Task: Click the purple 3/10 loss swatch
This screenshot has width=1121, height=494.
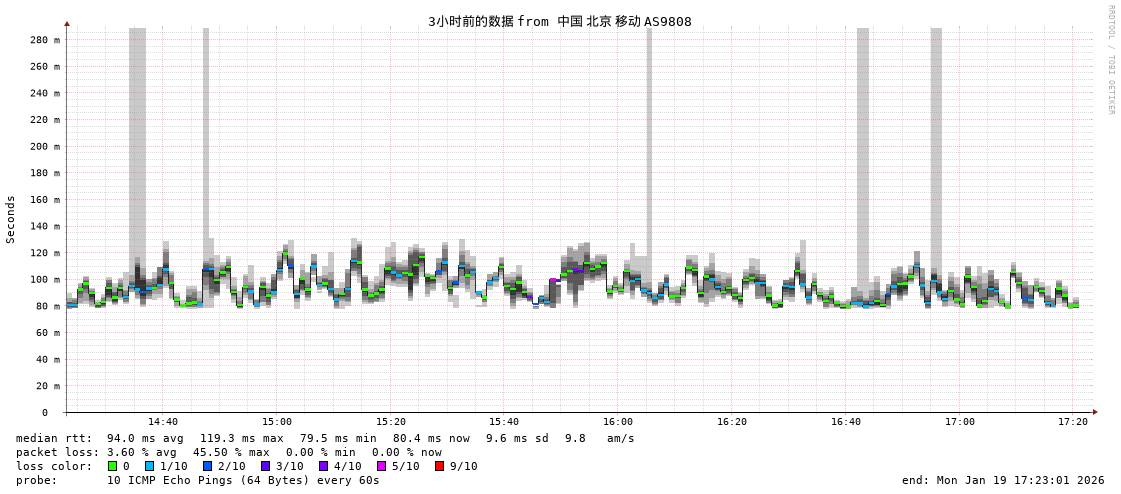Action: point(265,466)
